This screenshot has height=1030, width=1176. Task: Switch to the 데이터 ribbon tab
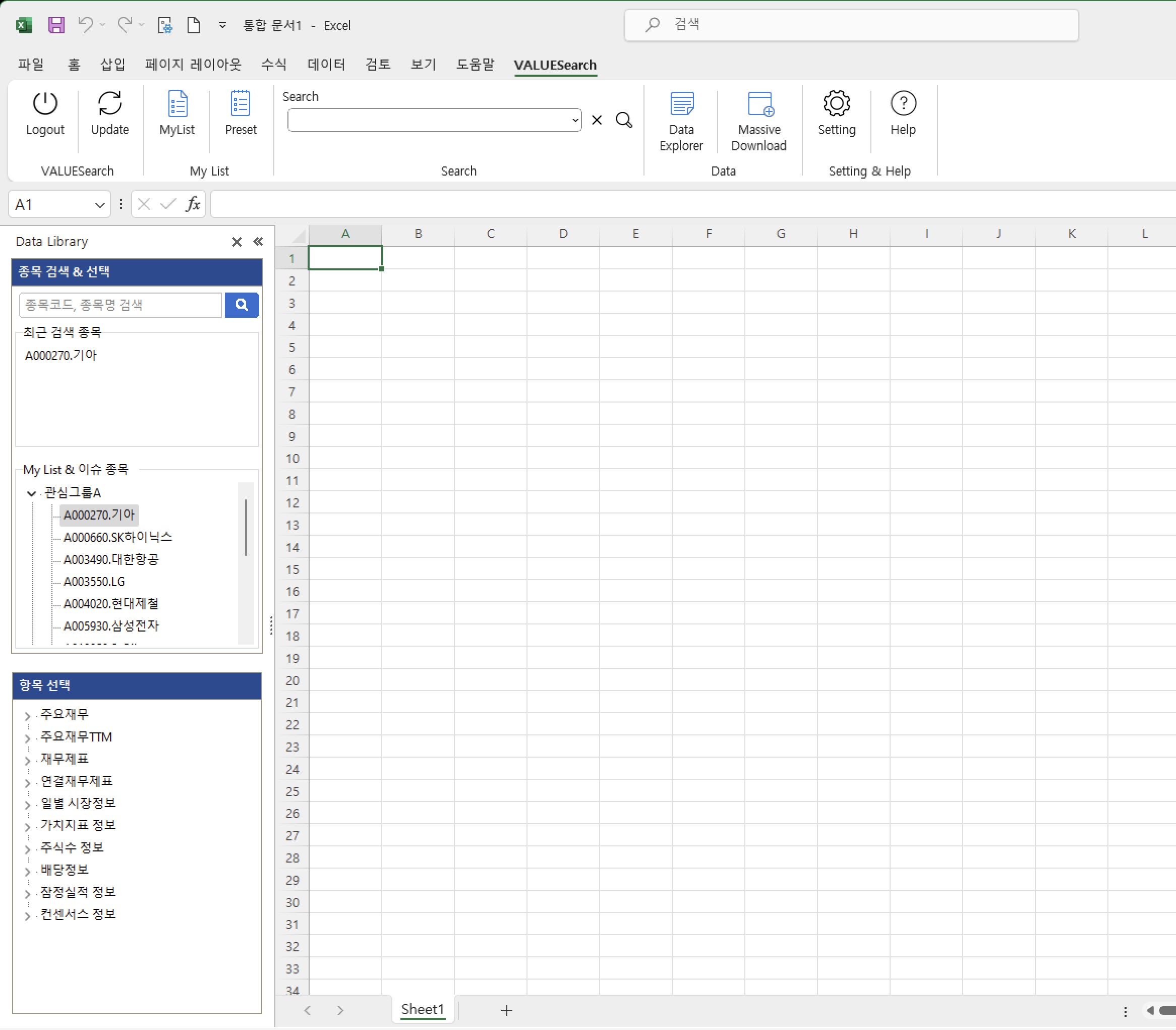point(326,65)
